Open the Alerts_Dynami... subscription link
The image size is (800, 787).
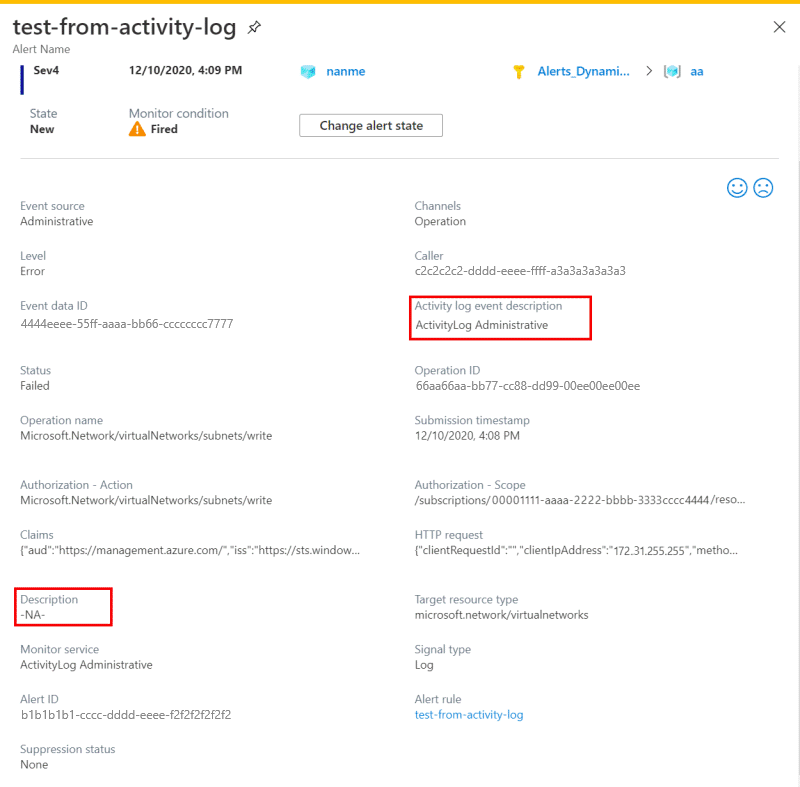pyautogui.click(x=583, y=71)
